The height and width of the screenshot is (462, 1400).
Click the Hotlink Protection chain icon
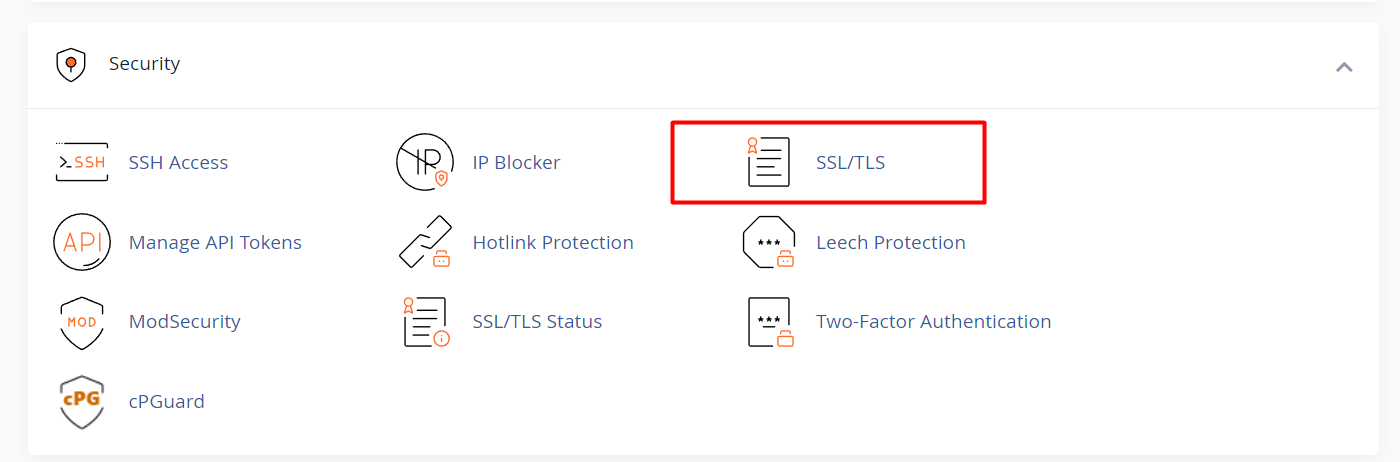point(425,242)
